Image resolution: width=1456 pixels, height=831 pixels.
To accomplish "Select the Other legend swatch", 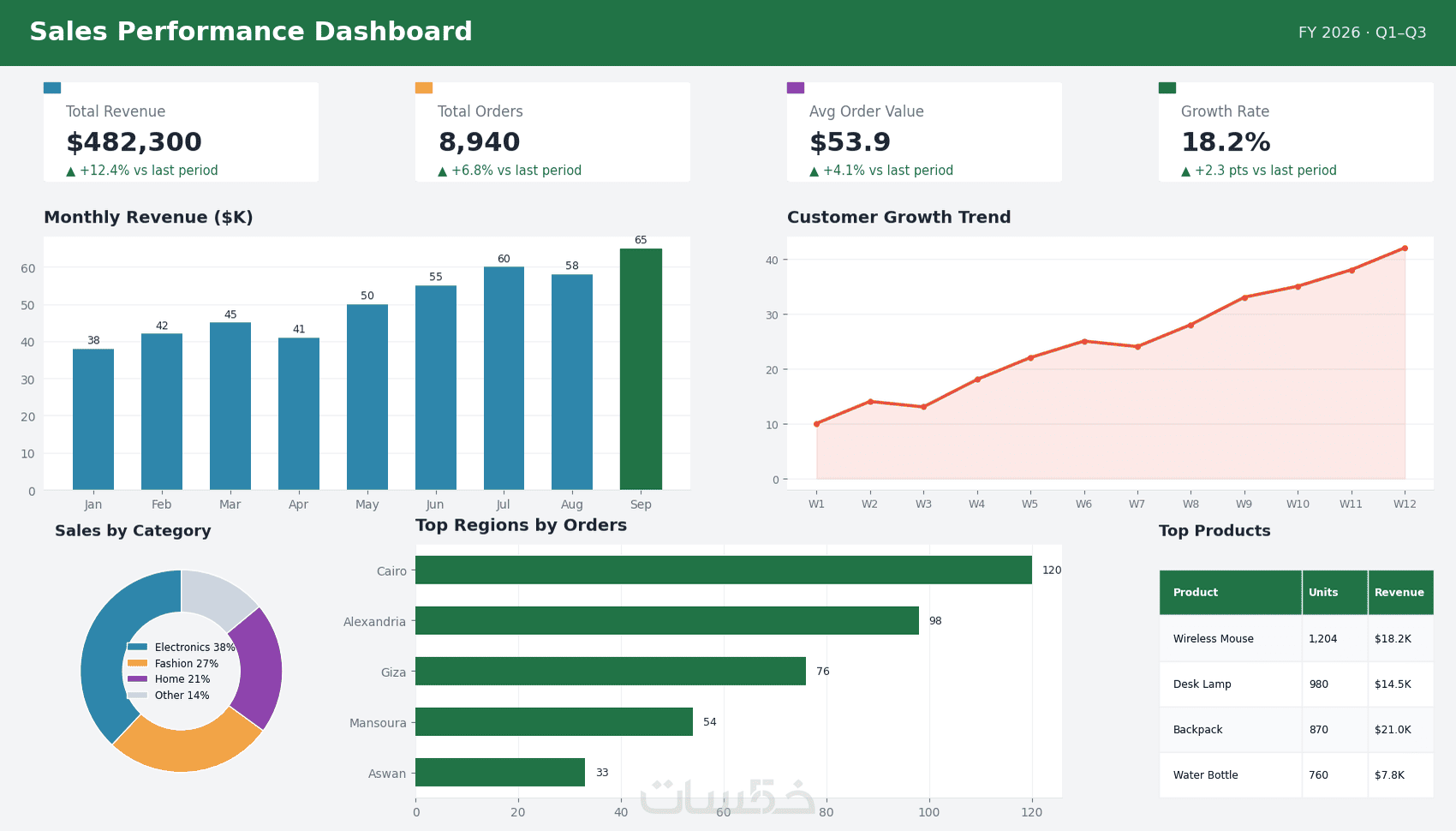I will click(137, 695).
